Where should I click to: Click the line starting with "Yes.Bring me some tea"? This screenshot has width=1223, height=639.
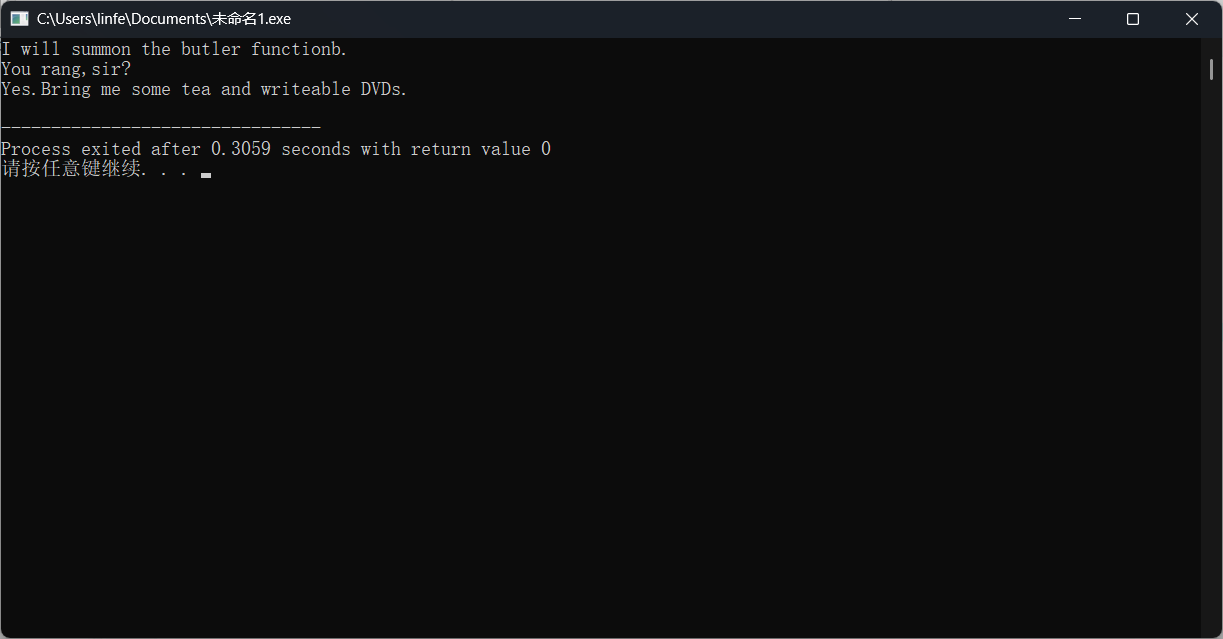coord(205,89)
